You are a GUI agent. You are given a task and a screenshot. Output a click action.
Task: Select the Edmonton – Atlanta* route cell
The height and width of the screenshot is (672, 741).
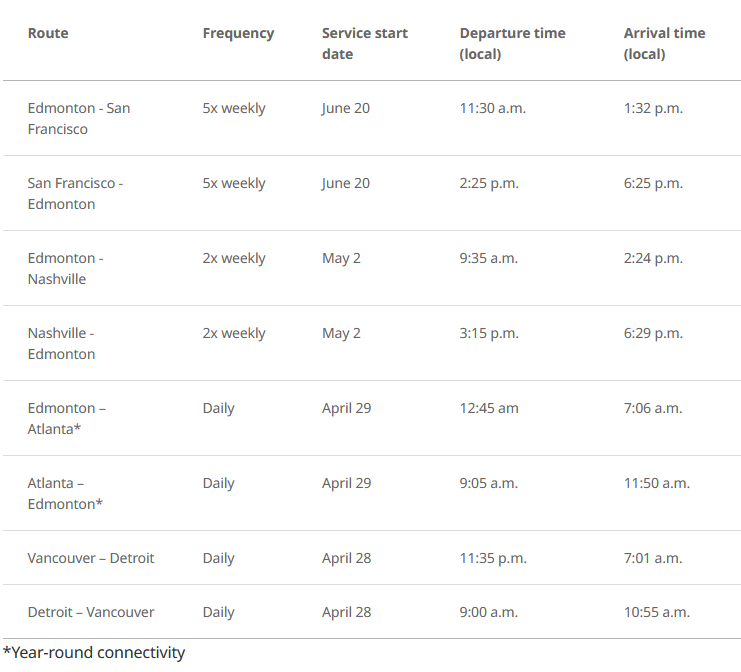pyautogui.click(x=66, y=418)
